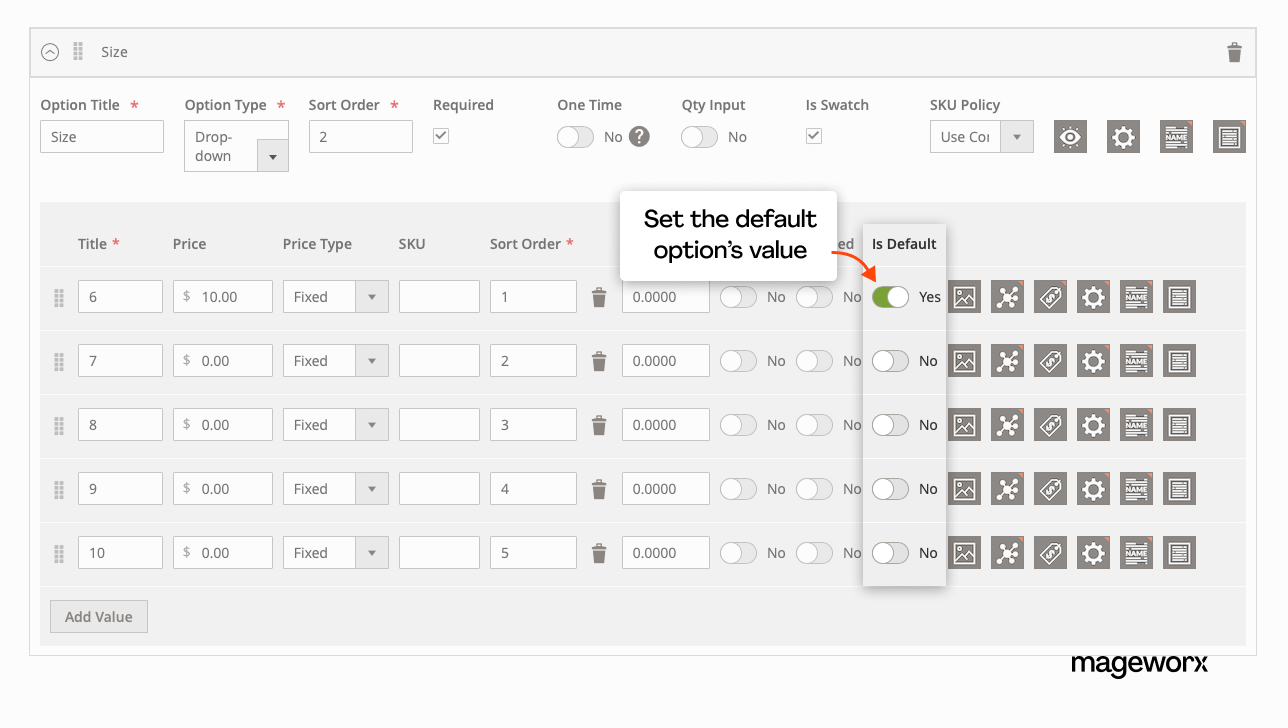Click the NAME icon on value 10 row

[1136, 552]
